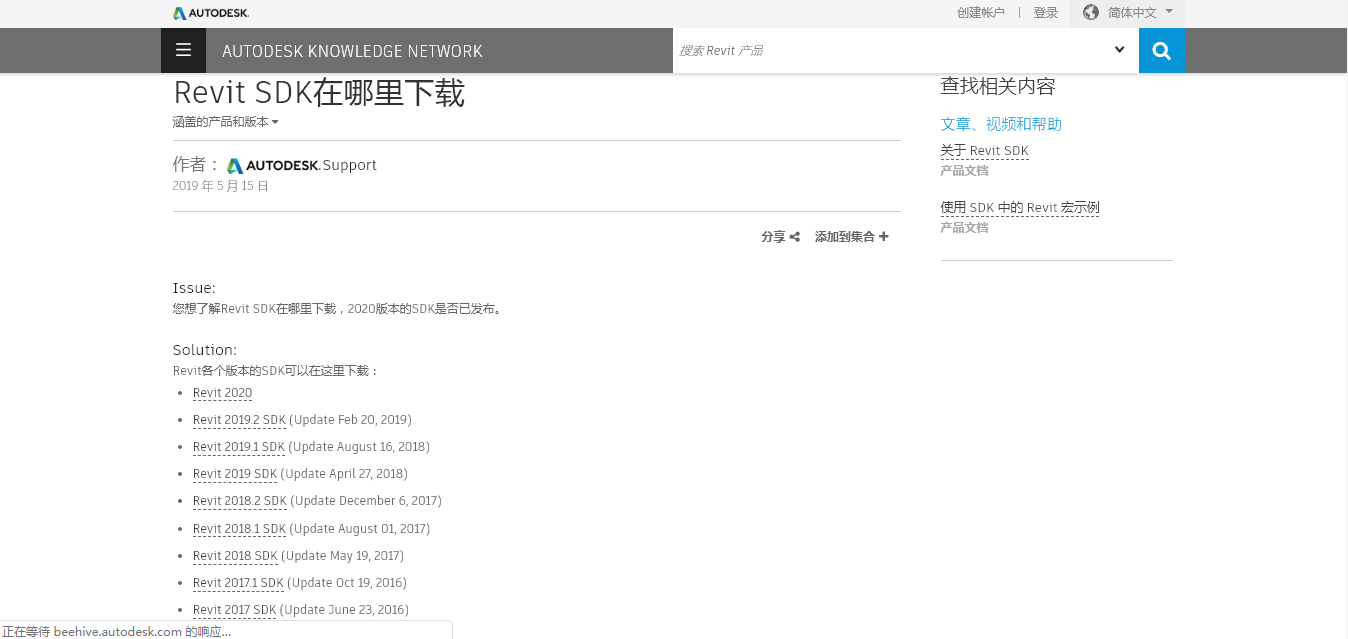Click the plus icon next to 添加到集合

coord(884,236)
